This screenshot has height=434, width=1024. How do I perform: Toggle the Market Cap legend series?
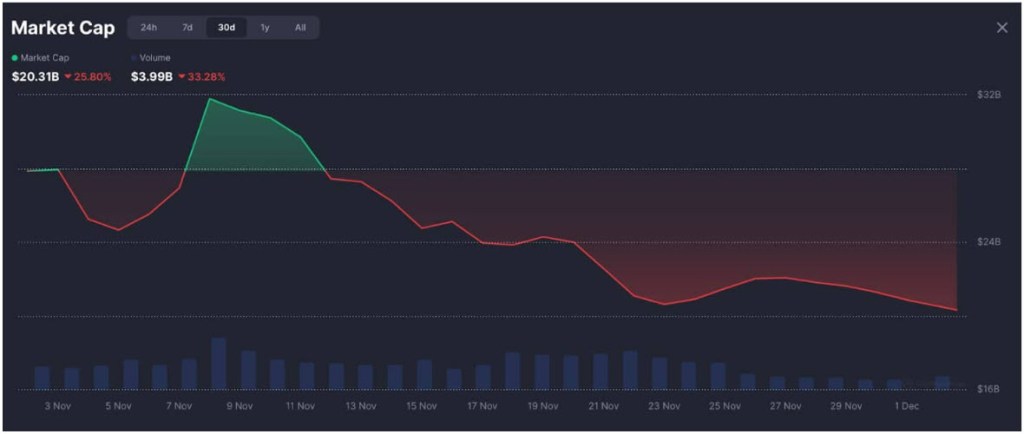(42, 58)
